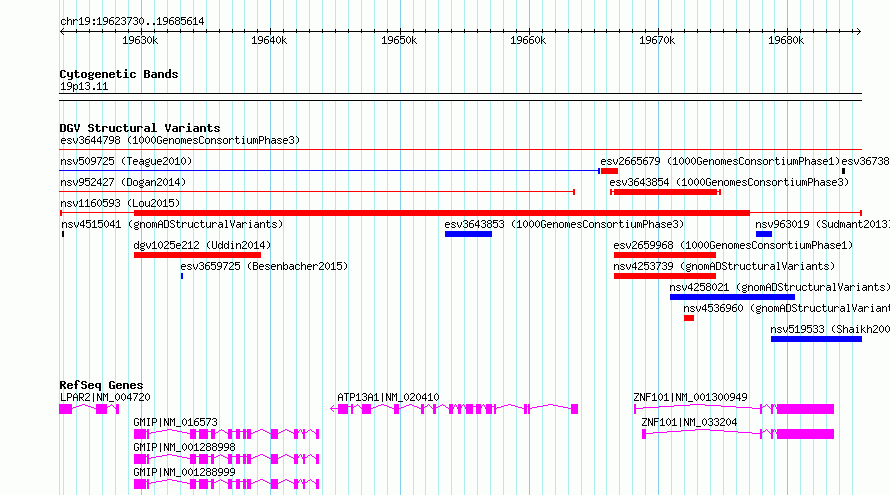Select variant label esv3659725 (Besenbacher2015)
This screenshot has height=495, width=890.
click(x=264, y=266)
